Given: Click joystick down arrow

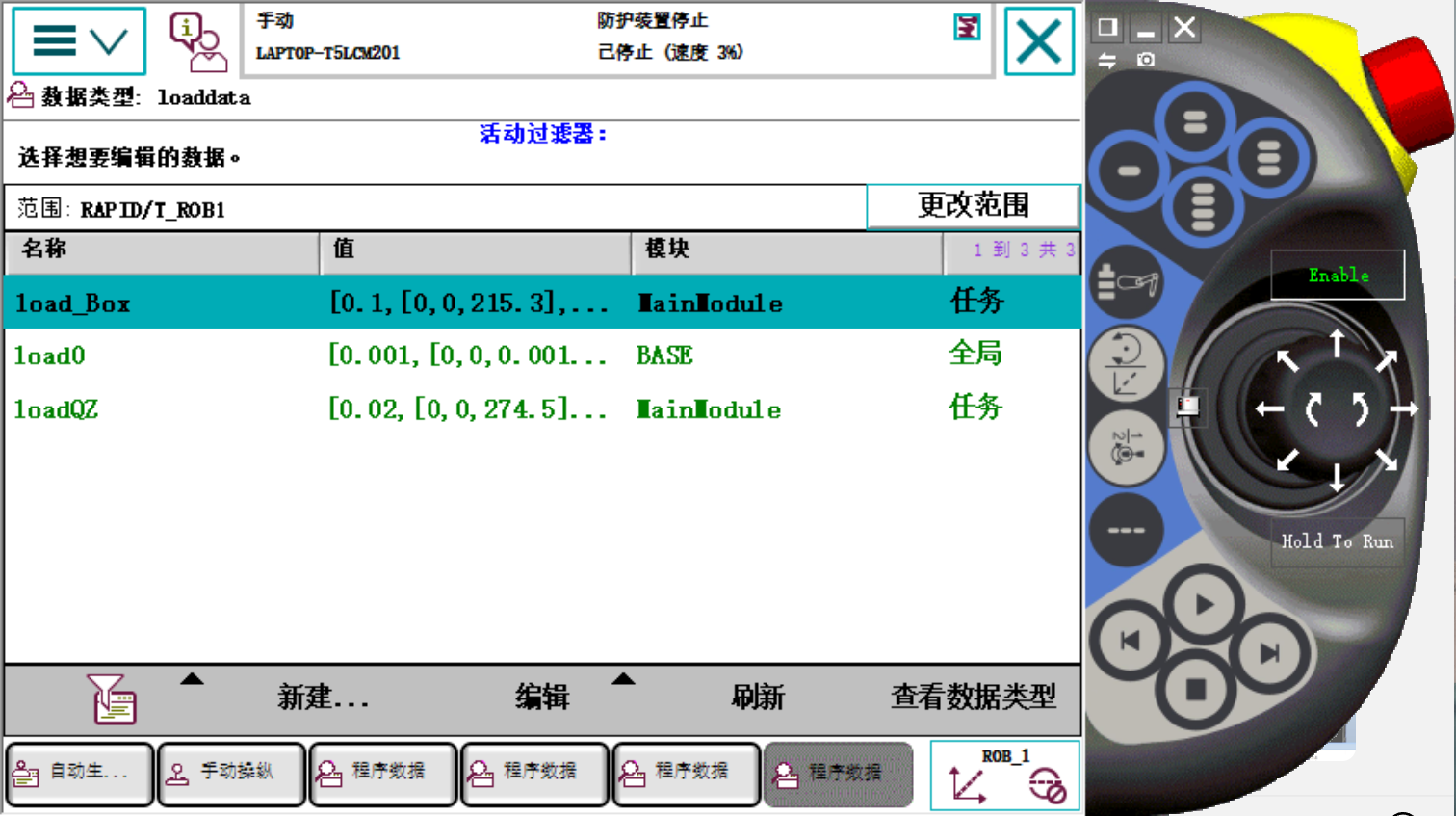Looking at the screenshot, I should click(1337, 477).
